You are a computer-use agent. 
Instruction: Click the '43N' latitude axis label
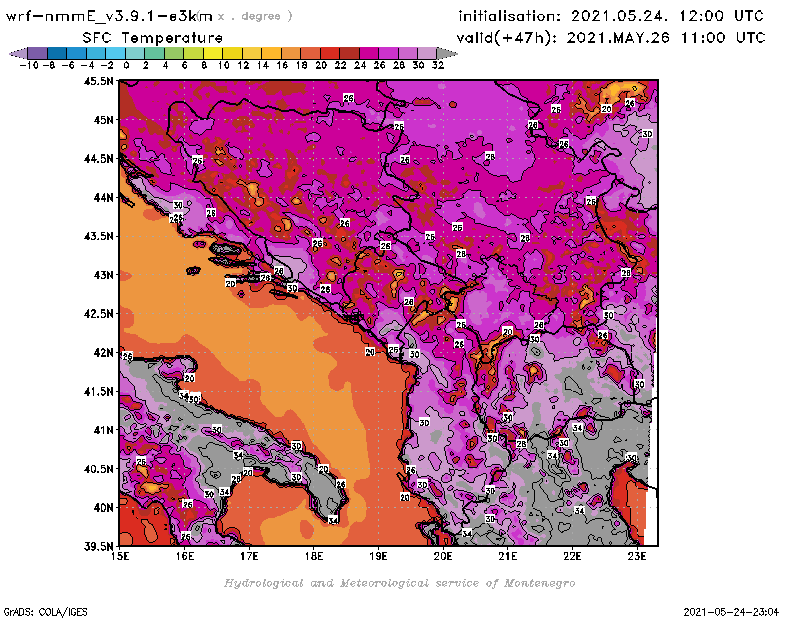[x=103, y=275]
